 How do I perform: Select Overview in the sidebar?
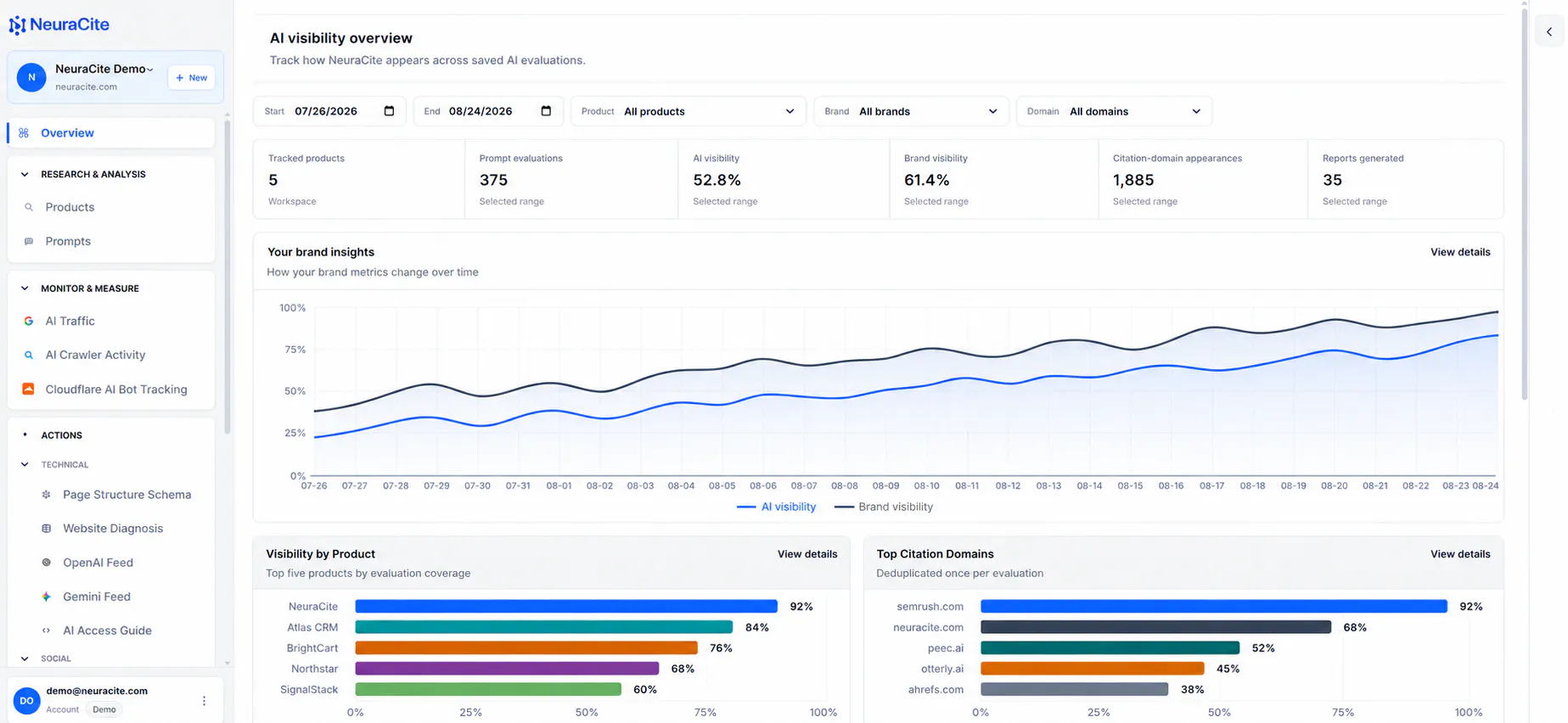point(111,133)
